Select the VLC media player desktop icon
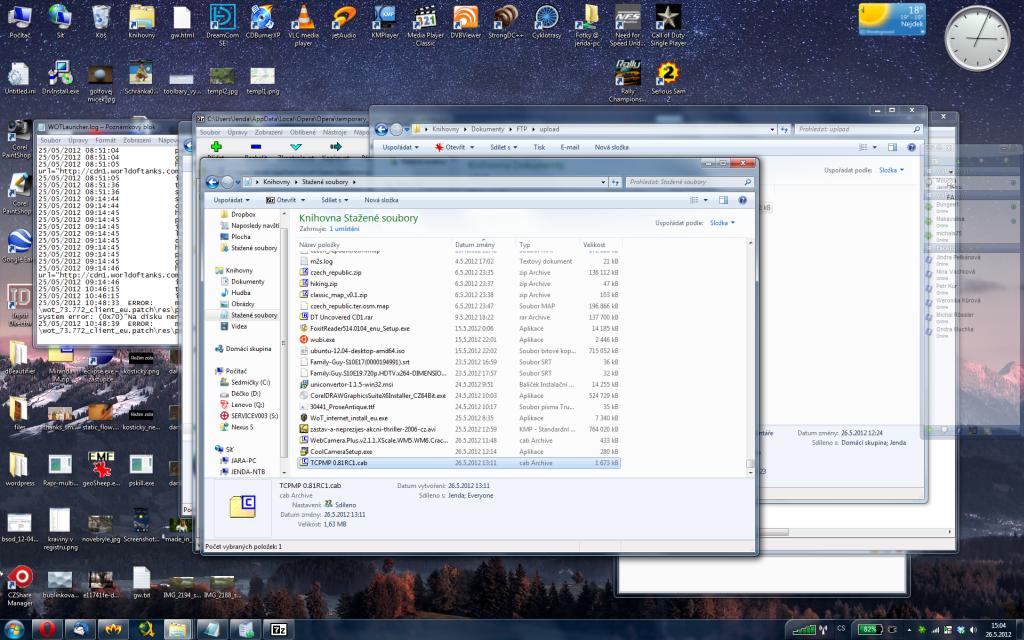The image size is (1024, 640). pos(303,25)
